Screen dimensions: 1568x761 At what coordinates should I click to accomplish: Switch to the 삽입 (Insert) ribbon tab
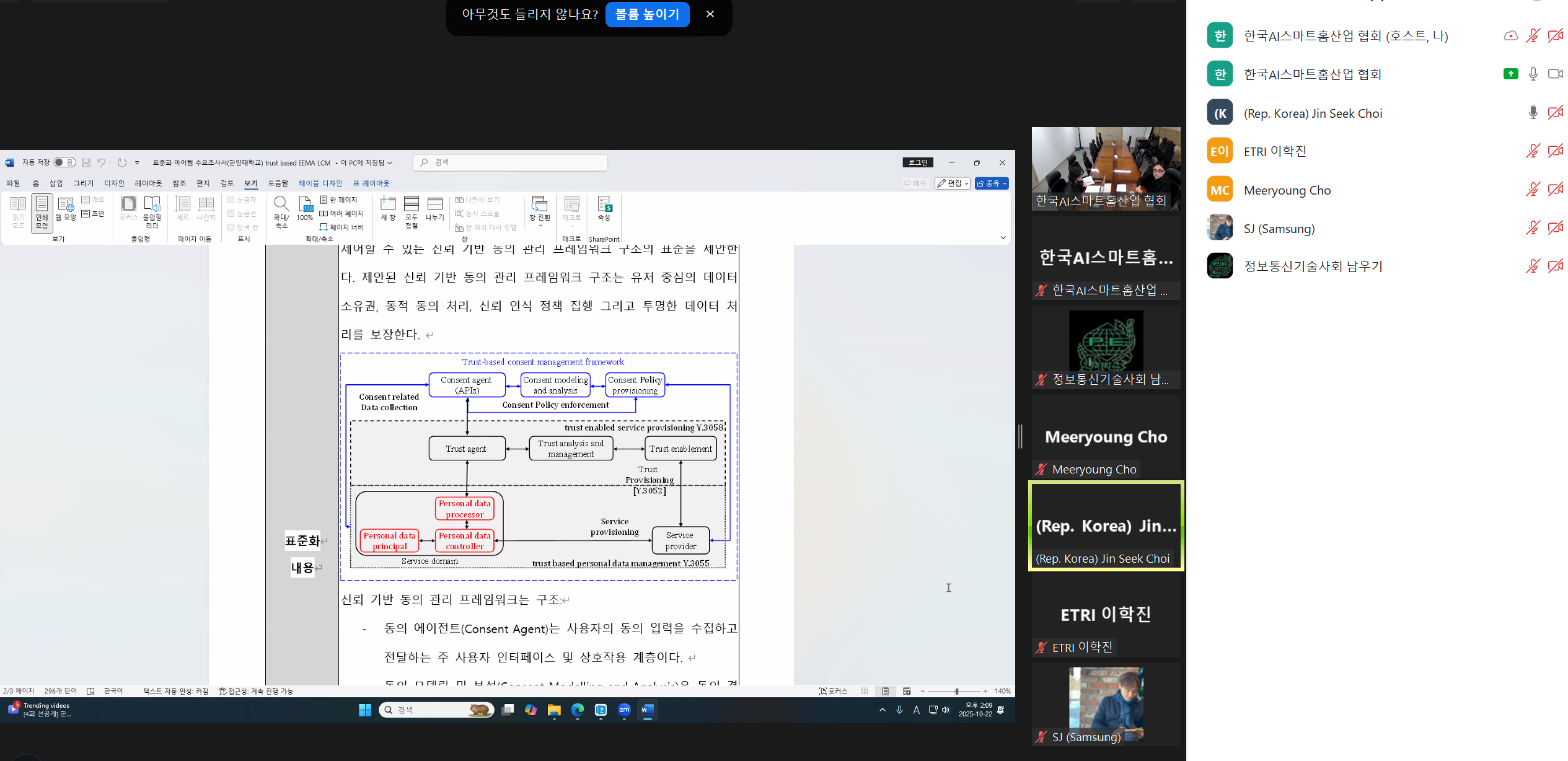point(56,183)
